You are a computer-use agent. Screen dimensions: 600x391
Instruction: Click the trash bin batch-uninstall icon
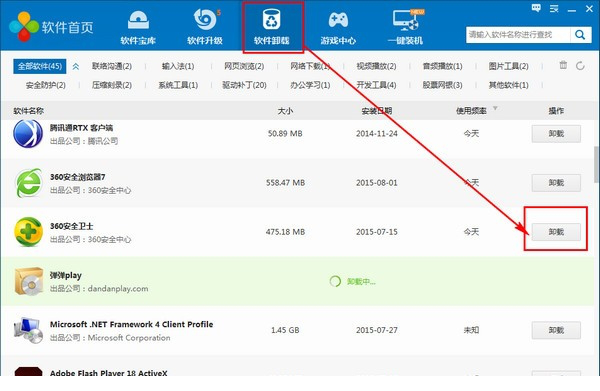click(563, 65)
